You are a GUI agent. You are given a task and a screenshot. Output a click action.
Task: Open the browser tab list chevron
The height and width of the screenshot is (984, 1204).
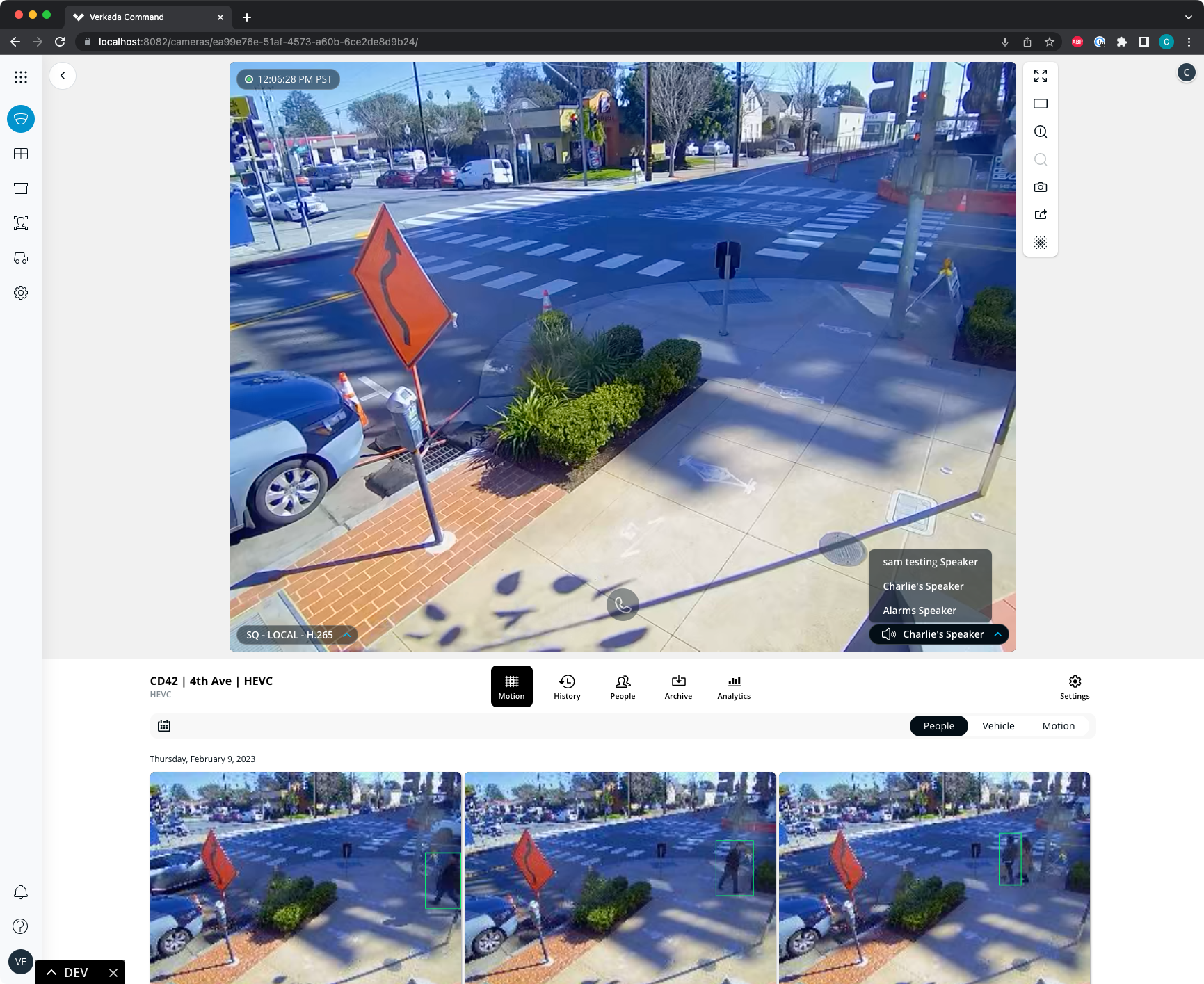pos(1189,17)
